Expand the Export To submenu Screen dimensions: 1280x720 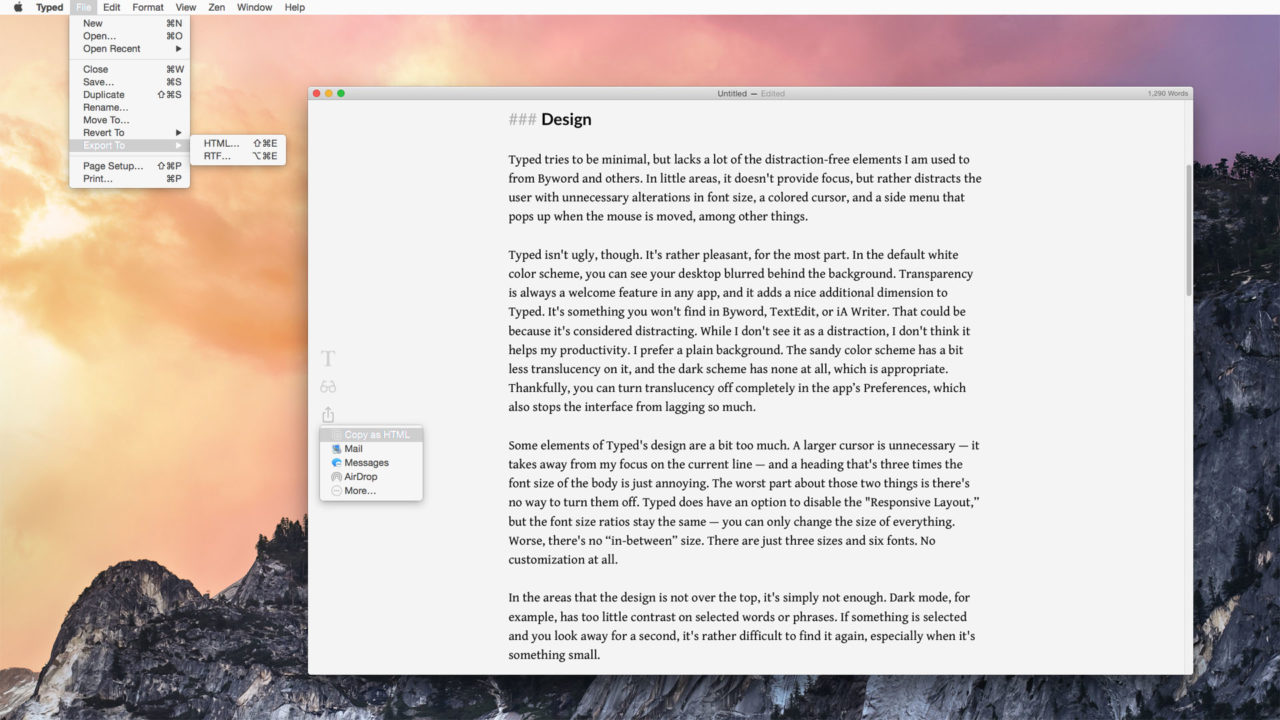(129, 145)
